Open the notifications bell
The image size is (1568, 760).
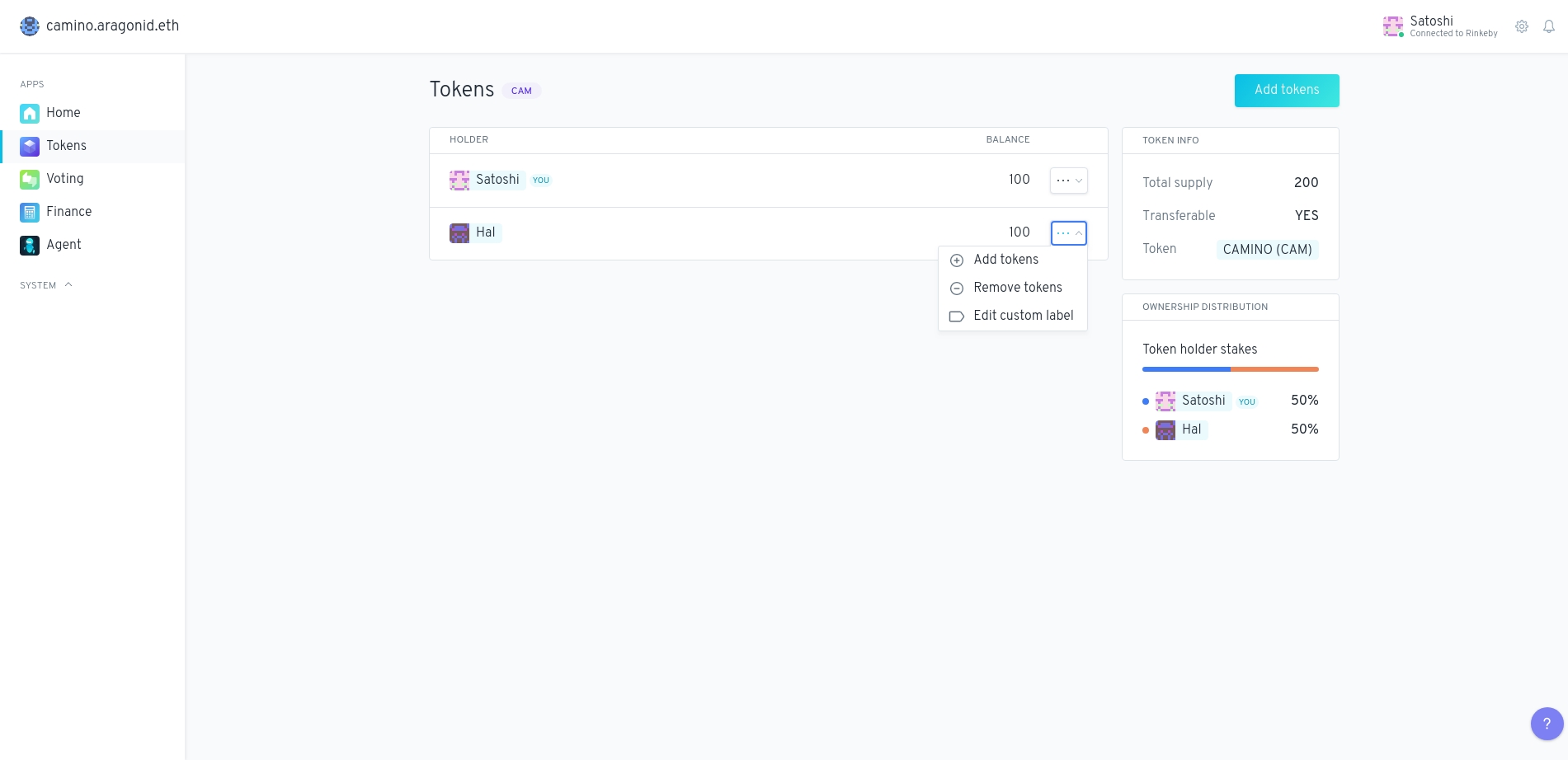pyautogui.click(x=1549, y=26)
